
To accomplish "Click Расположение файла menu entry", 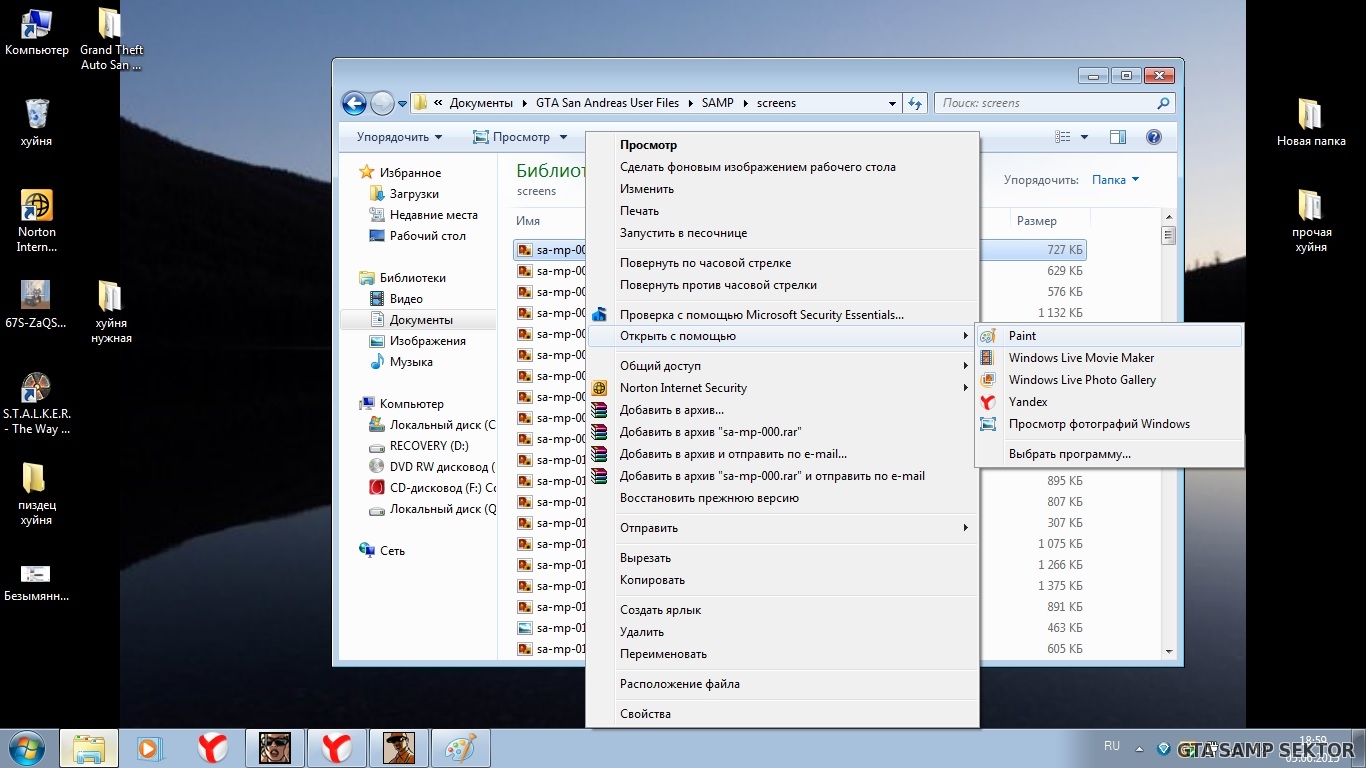I will [781, 684].
